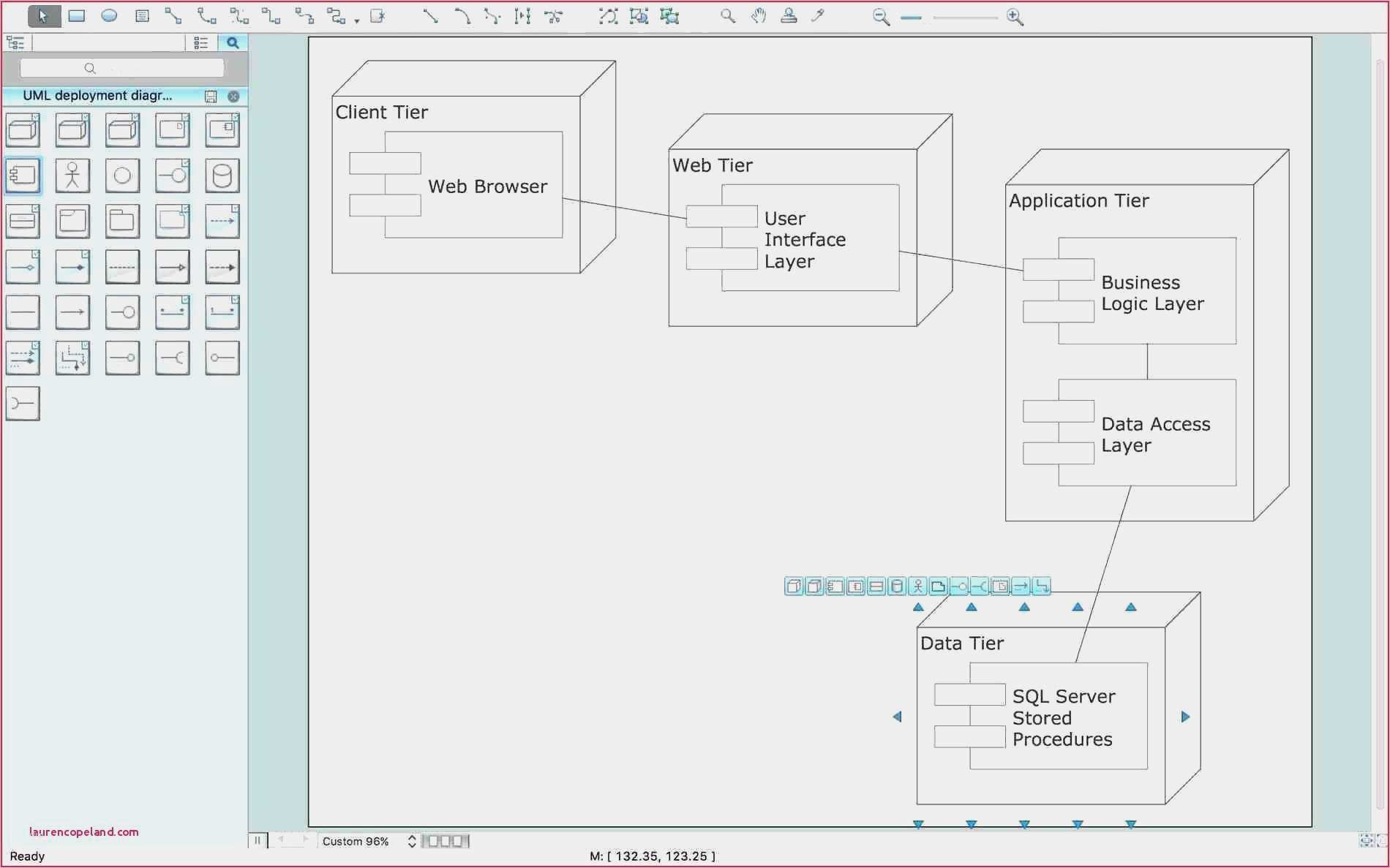Image resolution: width=1390 pixels, height=868 pixels.
Task: Pick the direct connector tool
Action: 173,15
